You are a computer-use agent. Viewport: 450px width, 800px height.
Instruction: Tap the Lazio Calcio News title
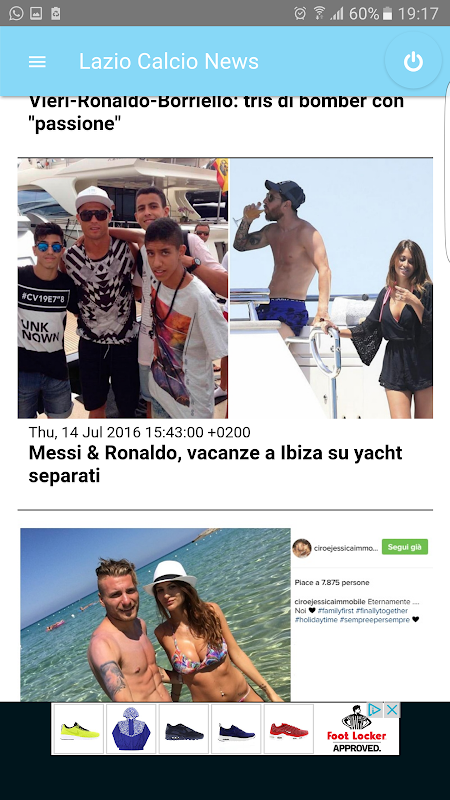tap(168, 62)
